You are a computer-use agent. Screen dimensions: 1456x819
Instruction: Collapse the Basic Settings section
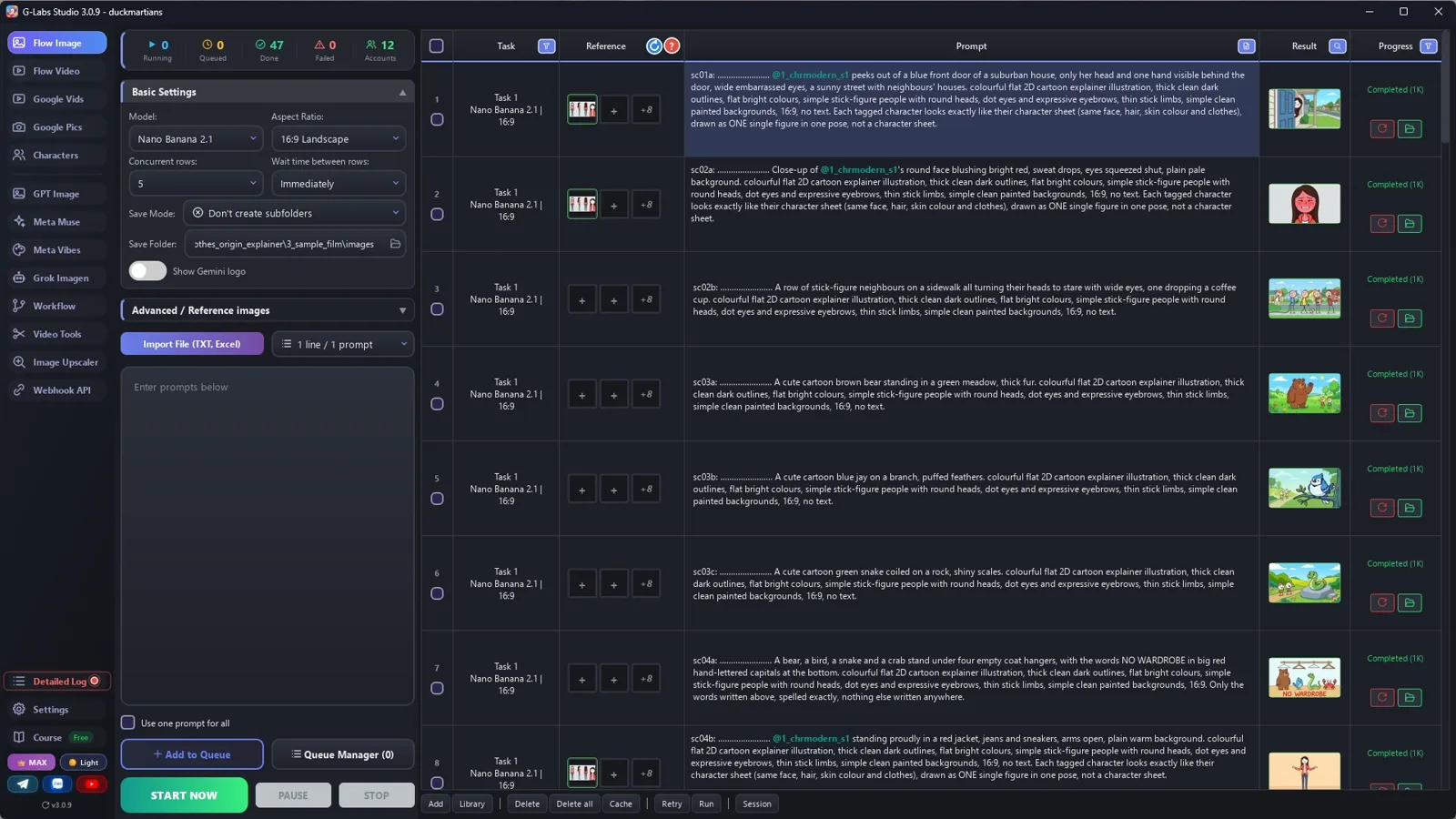268,92
